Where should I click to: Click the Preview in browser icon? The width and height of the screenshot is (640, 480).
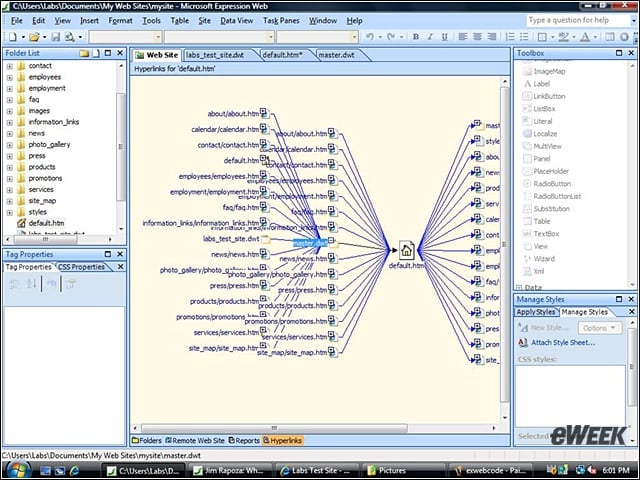point(70,37)
